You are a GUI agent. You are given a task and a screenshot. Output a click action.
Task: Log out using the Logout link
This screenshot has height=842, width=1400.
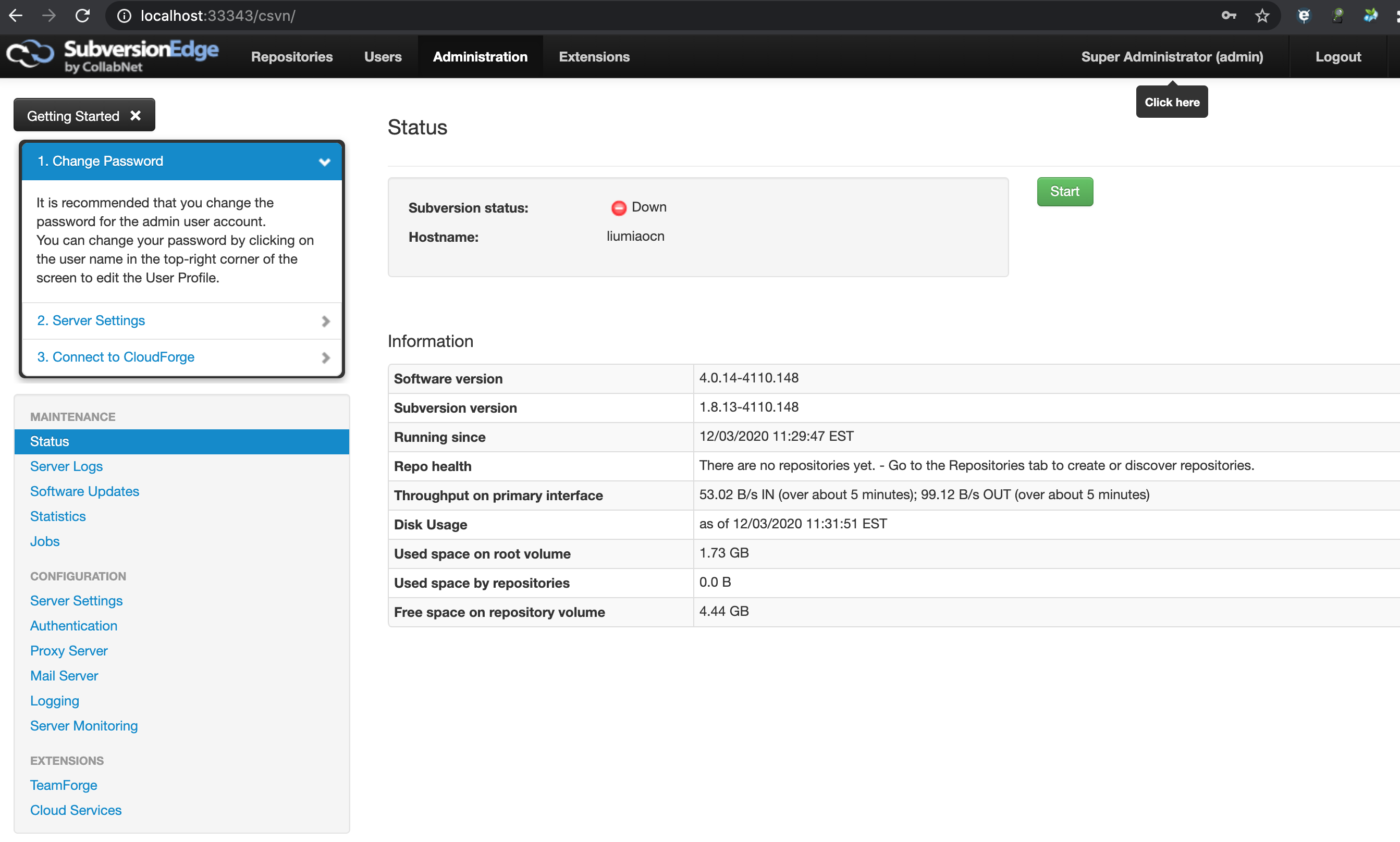(x=1338, y=57)
